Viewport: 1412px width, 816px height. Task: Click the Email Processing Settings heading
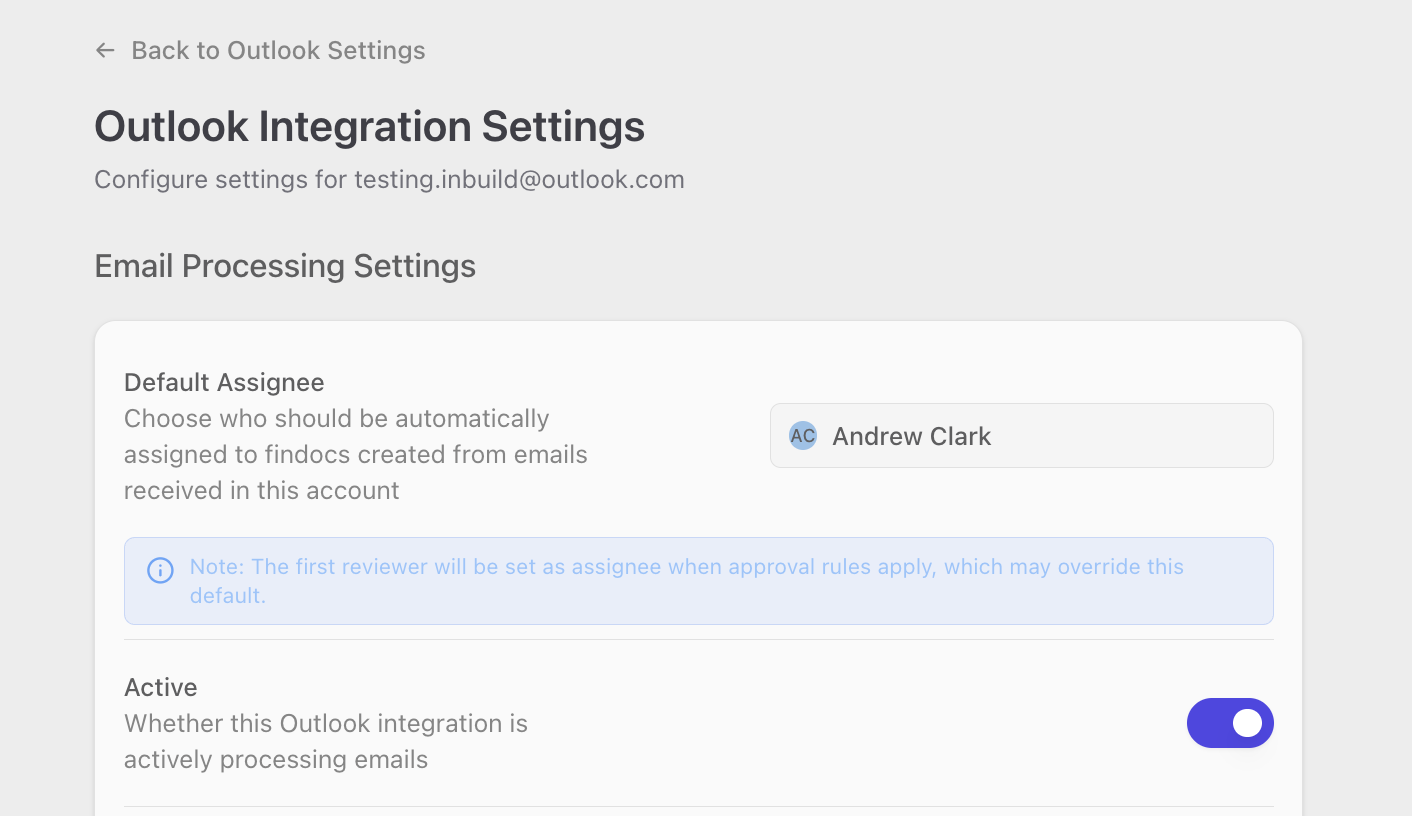pos(285,266)
